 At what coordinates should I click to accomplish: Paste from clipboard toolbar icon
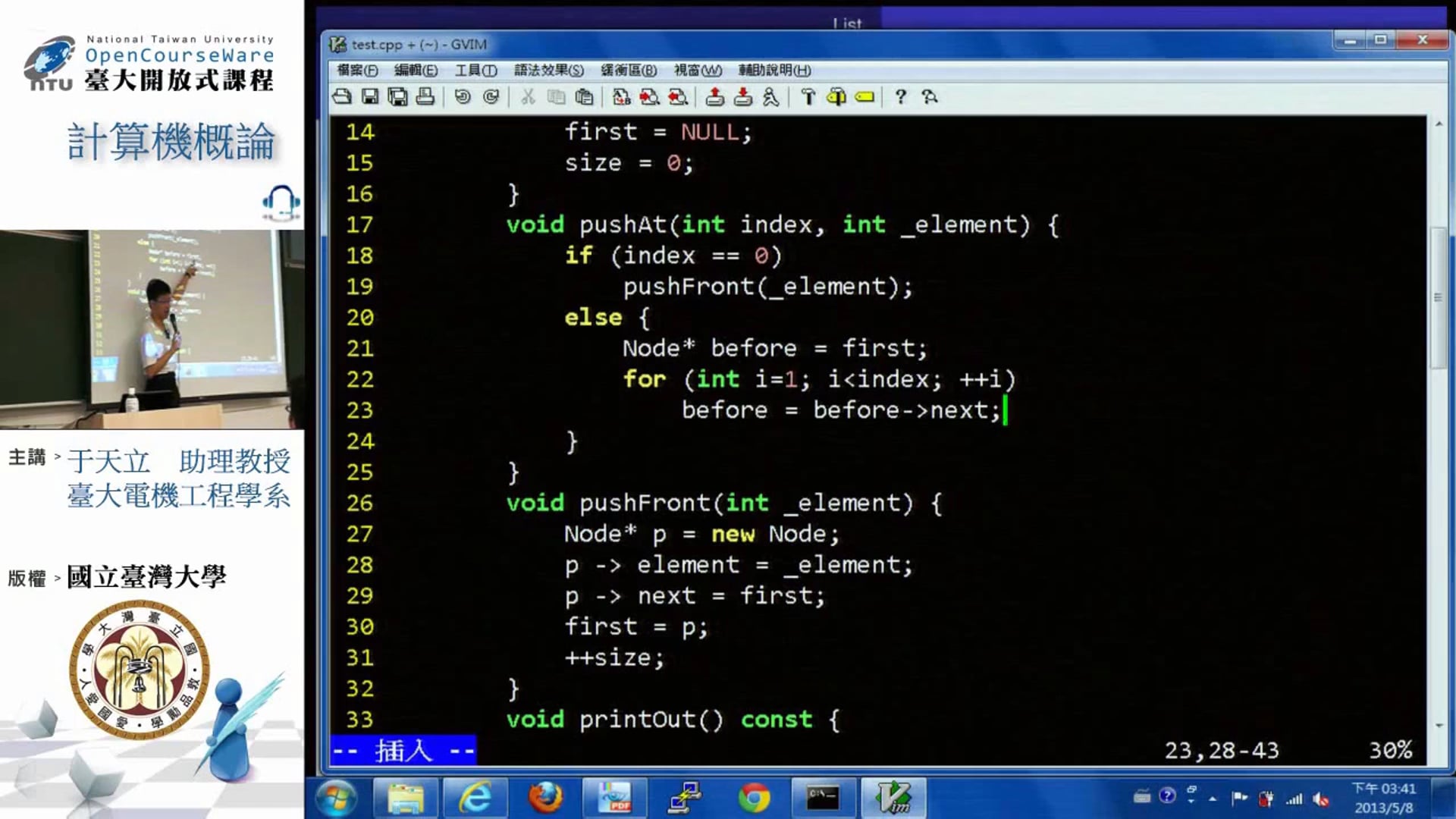click(584, 96)
